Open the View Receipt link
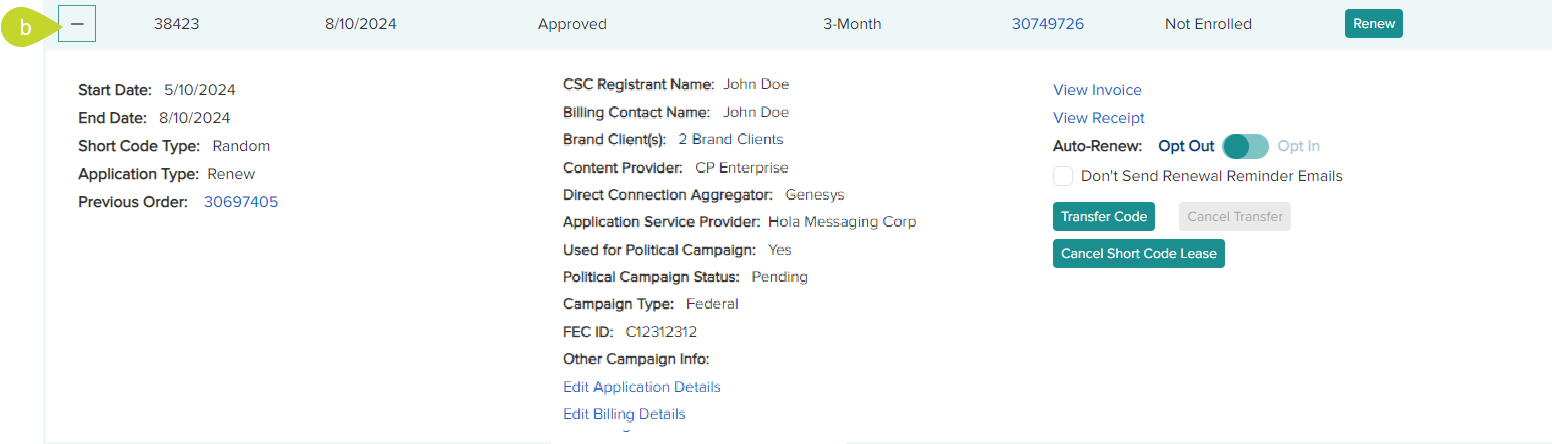The width and height of the screenshot is (1552, 444). 1098,118
